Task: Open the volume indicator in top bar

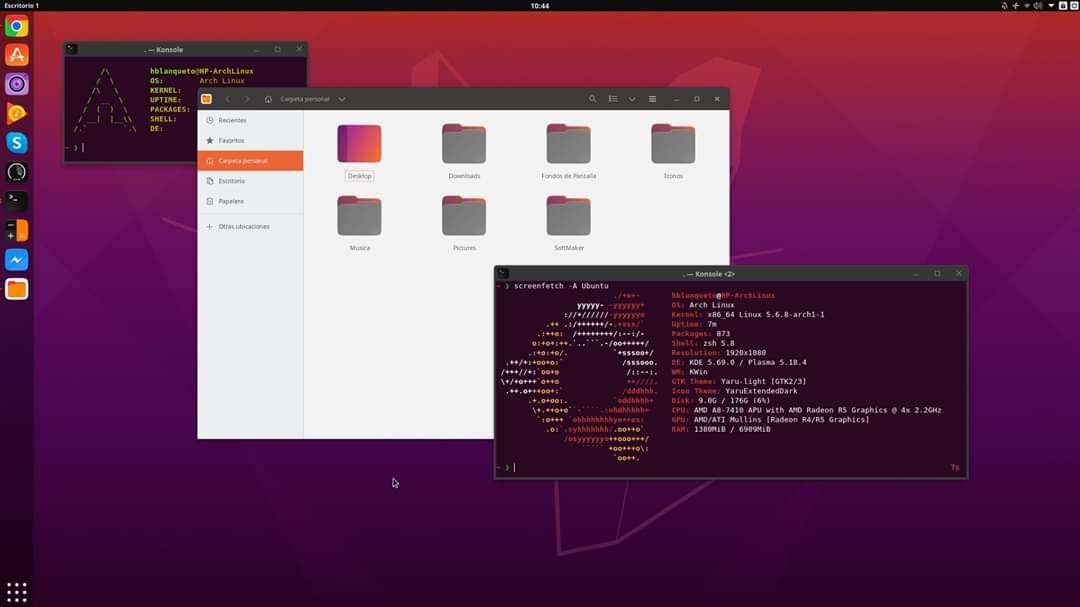Action: pos(1038,6)
